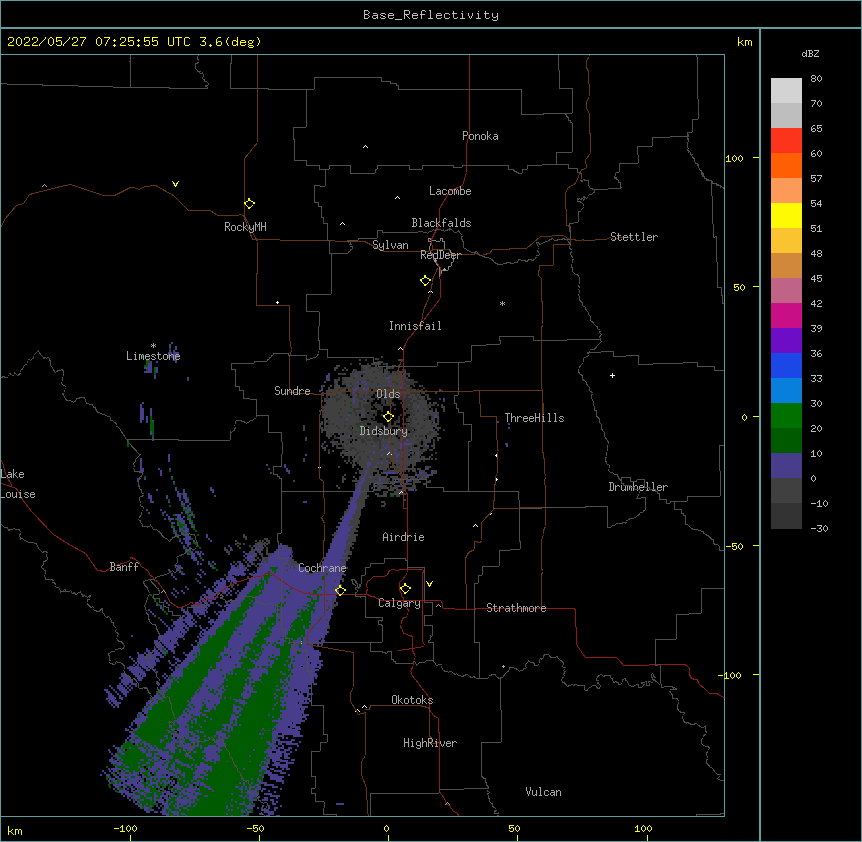The width and height of the screenshot is (862, 842).
Task: Pick the purple 39-36 dBZ legend swatch
Action: coord(786,341)
